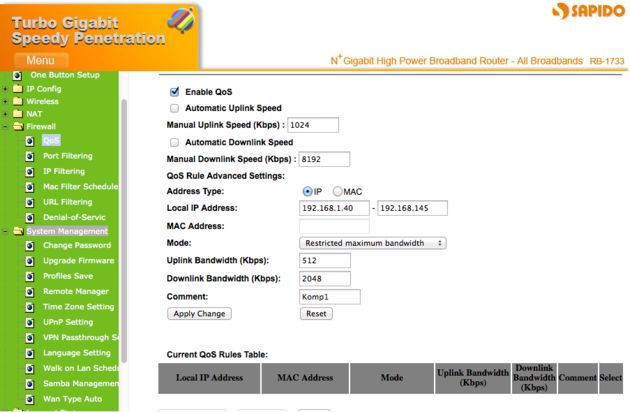Click the page icon beside Language Setting
This screenshot has width=630, height=412.
(30, 353)
